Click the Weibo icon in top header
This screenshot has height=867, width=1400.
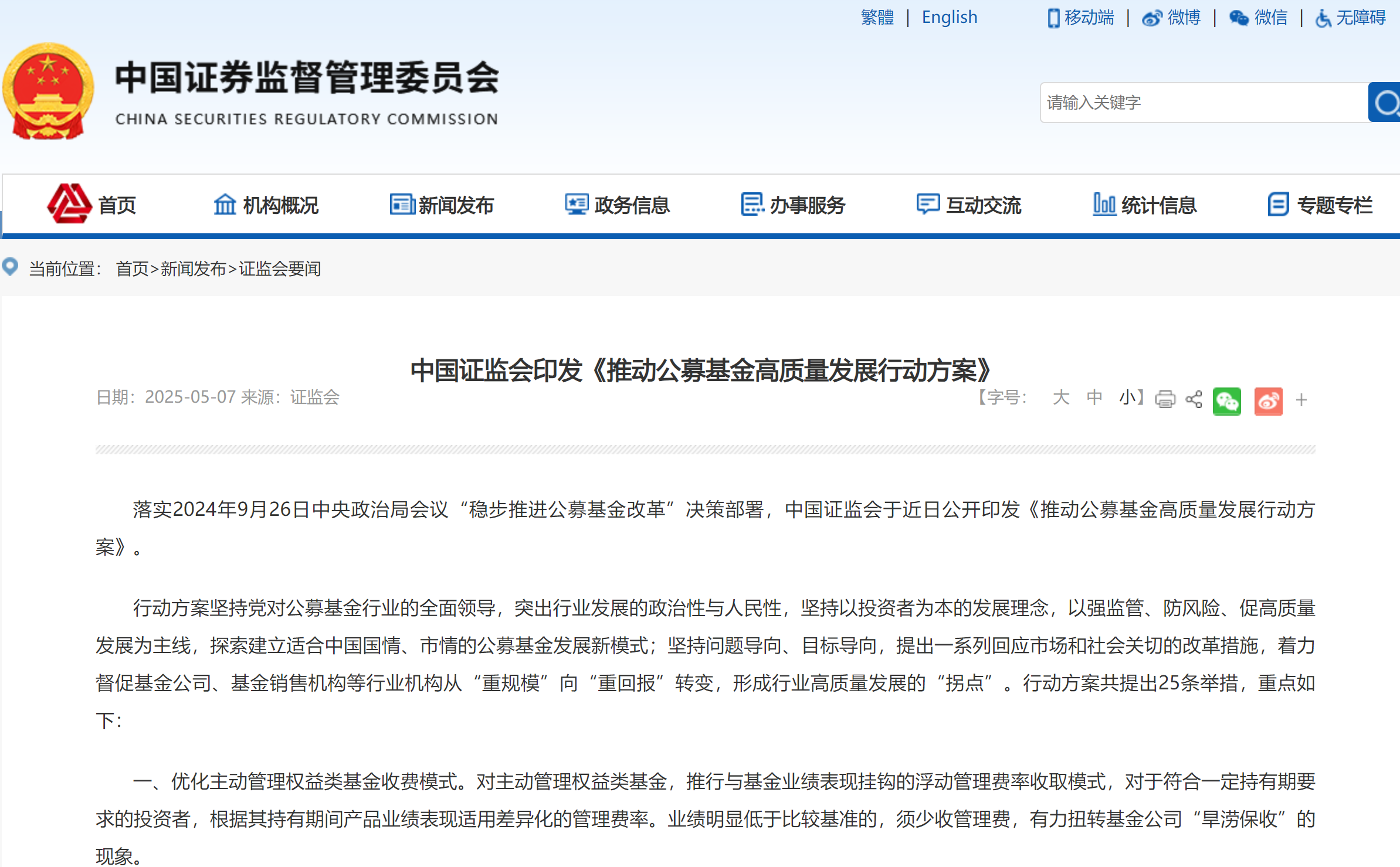pos(1152,18)
